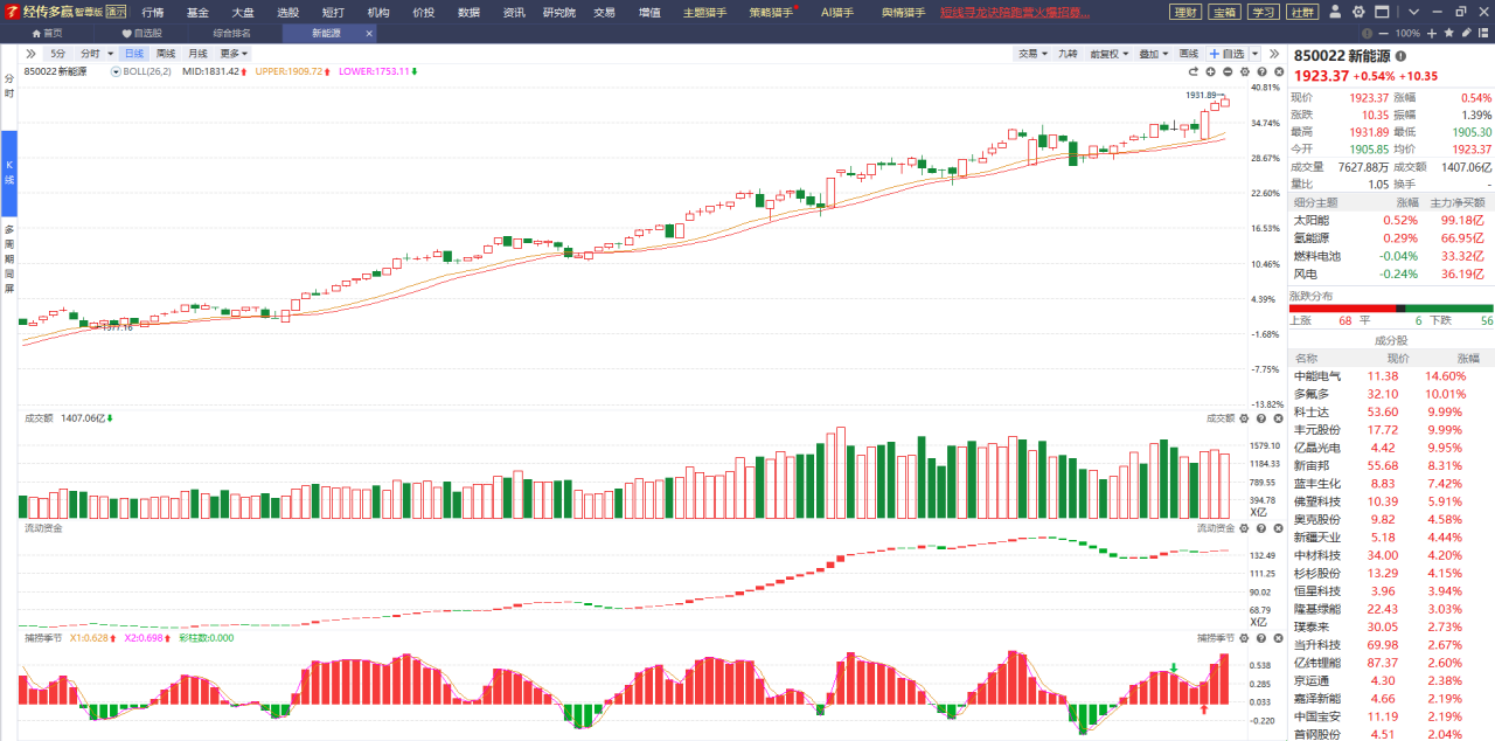
Task: Open the 行情 menu
Action: 153,12
